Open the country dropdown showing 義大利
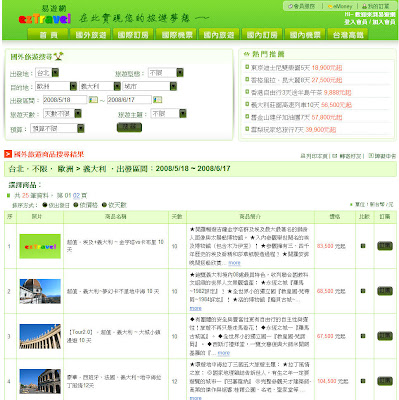This screenshot has height=400, width=399. coord(100,86)
